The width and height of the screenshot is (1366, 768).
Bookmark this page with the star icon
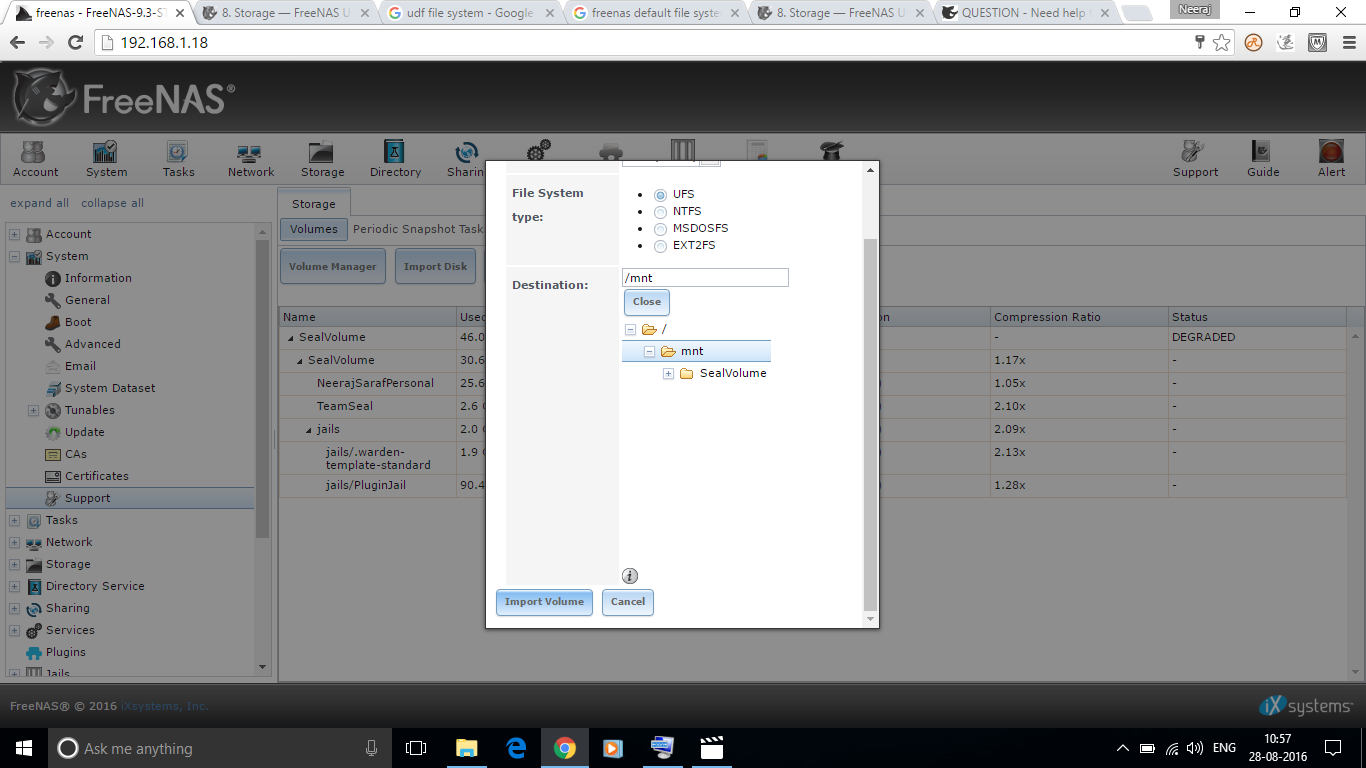click(x=1221, y=43)
